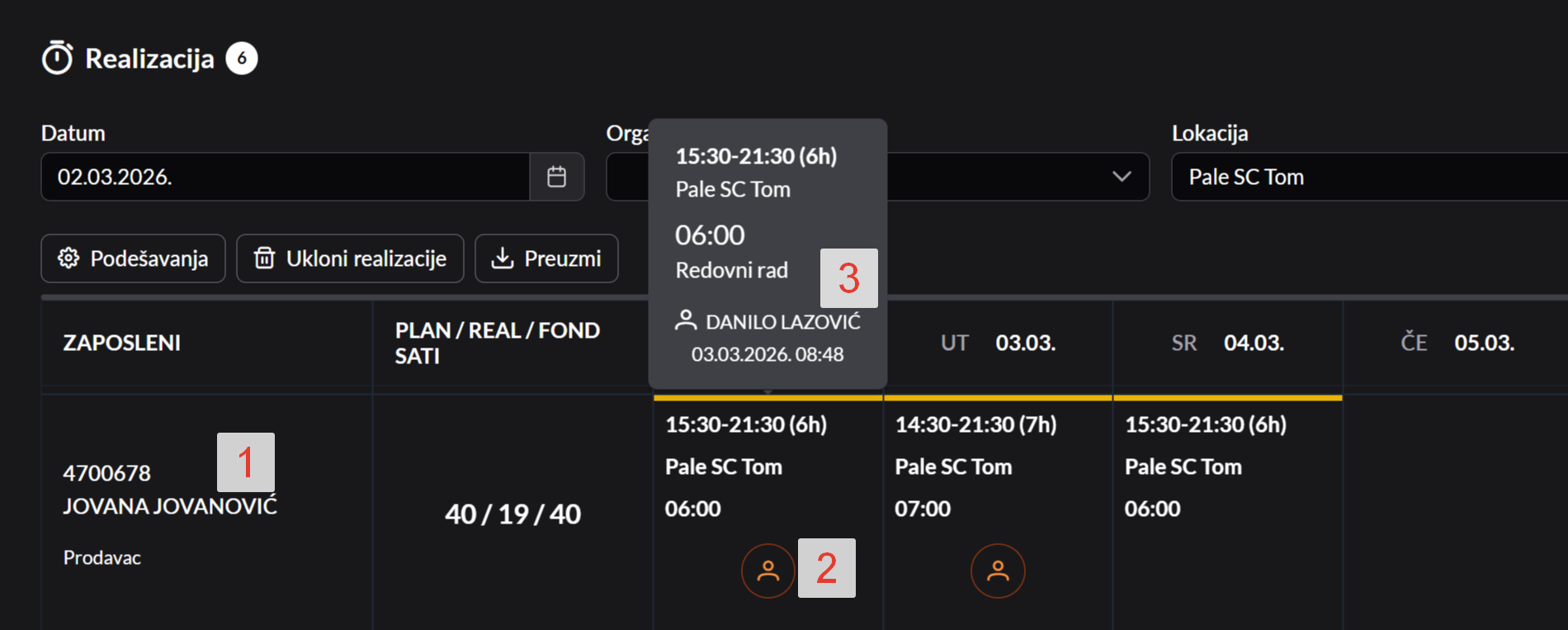The height and width of the screenshot is (630, 1568).
Task: Select the SR 04.03. column header
Action: [x=1227, y=343]
